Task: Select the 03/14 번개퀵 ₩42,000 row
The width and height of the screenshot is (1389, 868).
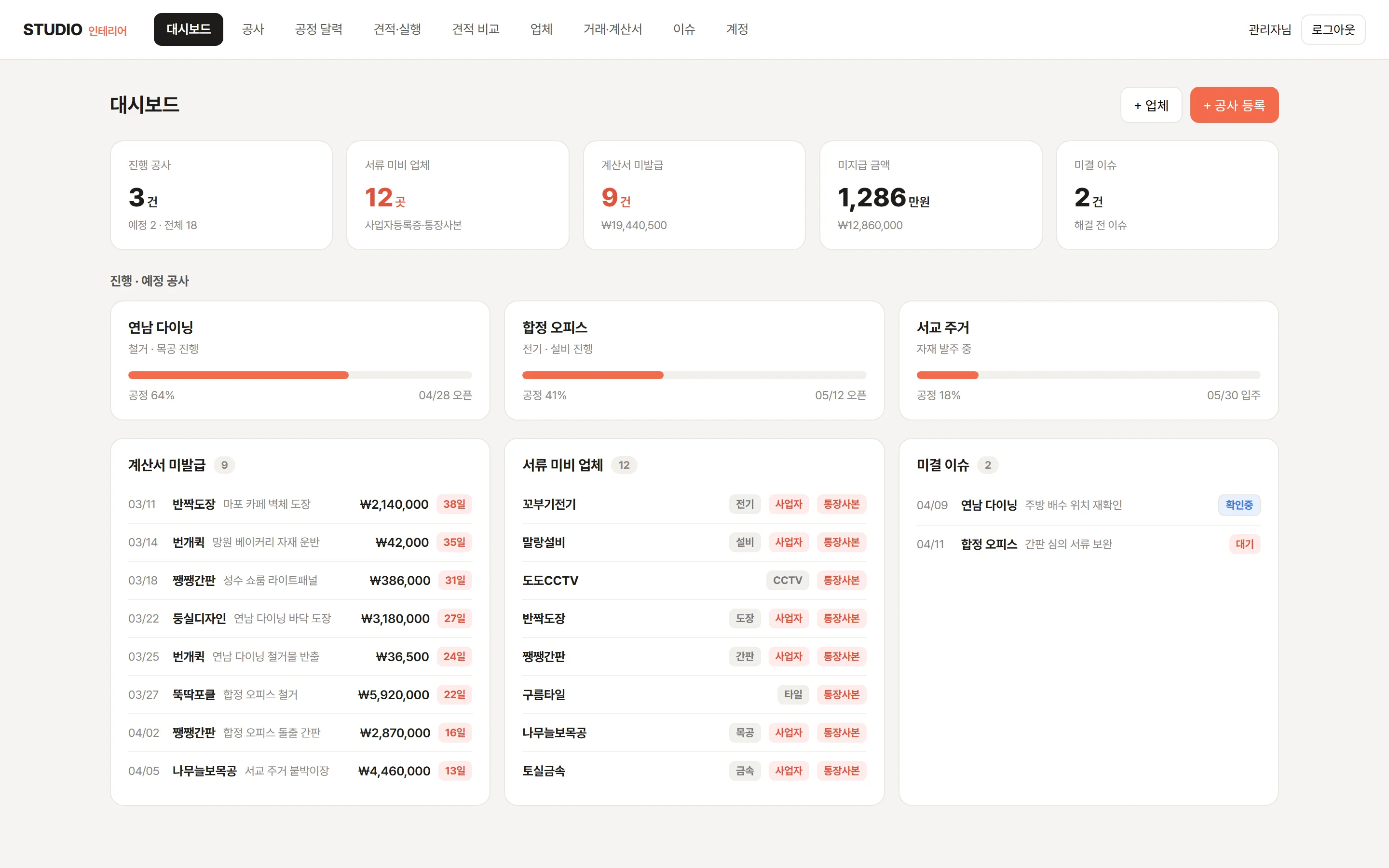Action: click(300, 542)
